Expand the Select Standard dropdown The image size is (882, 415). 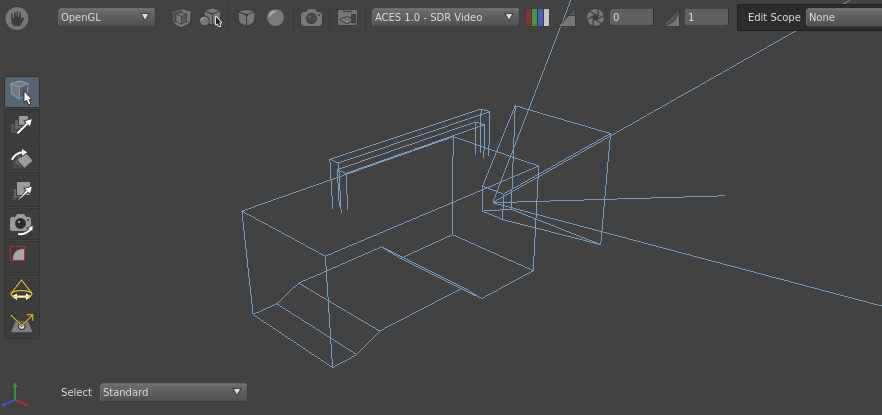pyautogui.click(x=173, y=392)
